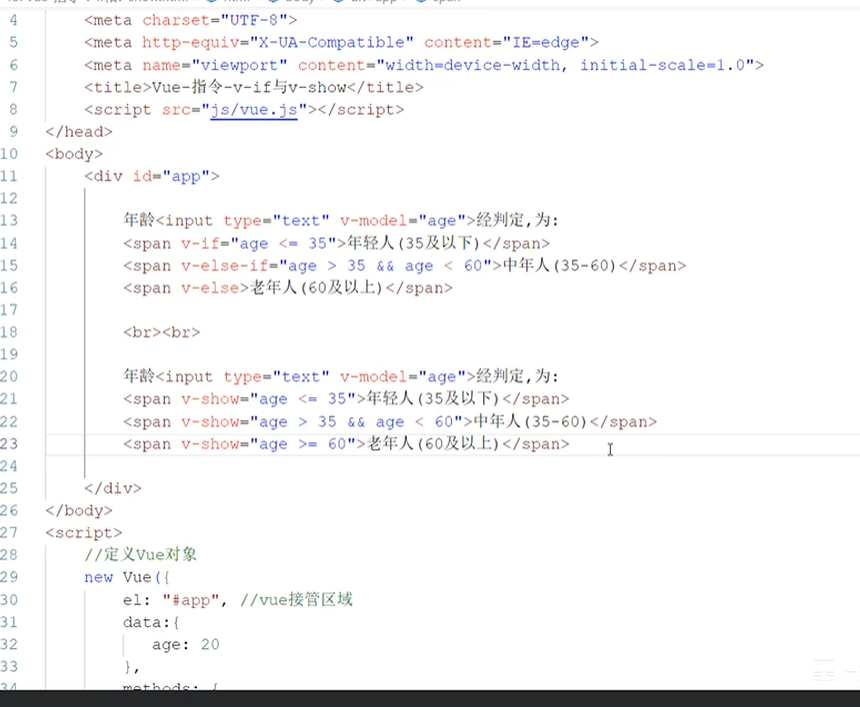The height and width of the screenshot is (707, 860).
Task: Click the "#app" string on line 30
Action: pos(191,599)
